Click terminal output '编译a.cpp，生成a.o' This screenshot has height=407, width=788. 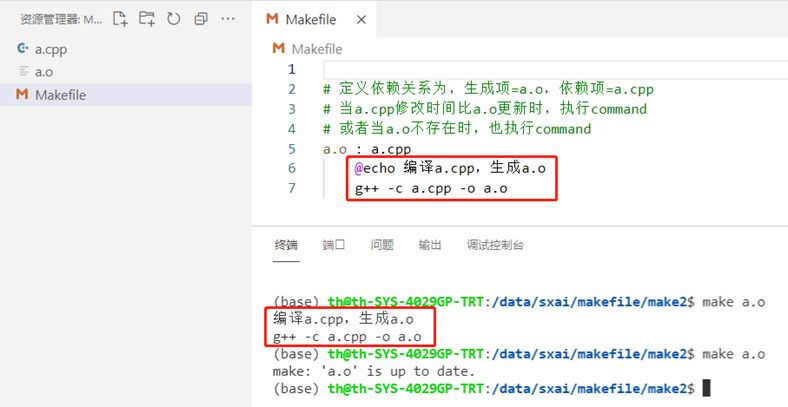[343, 319]
